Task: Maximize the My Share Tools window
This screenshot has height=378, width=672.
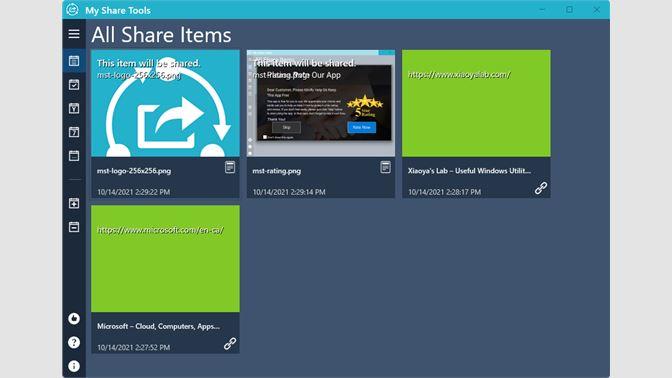Action: 569,9
